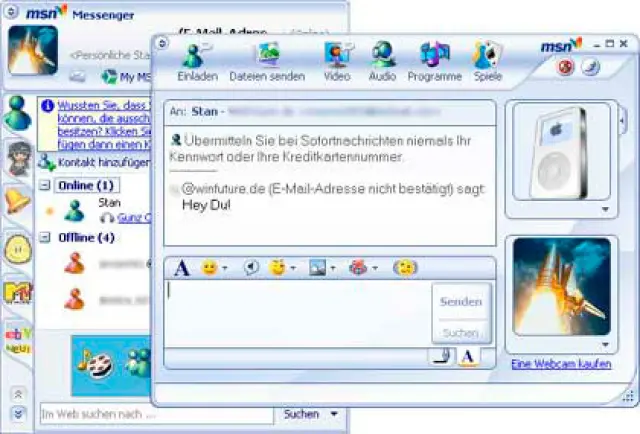This screenshot has height=434, width=640.
Task: Click the Einladen (invite) icon
Action: 197,56
